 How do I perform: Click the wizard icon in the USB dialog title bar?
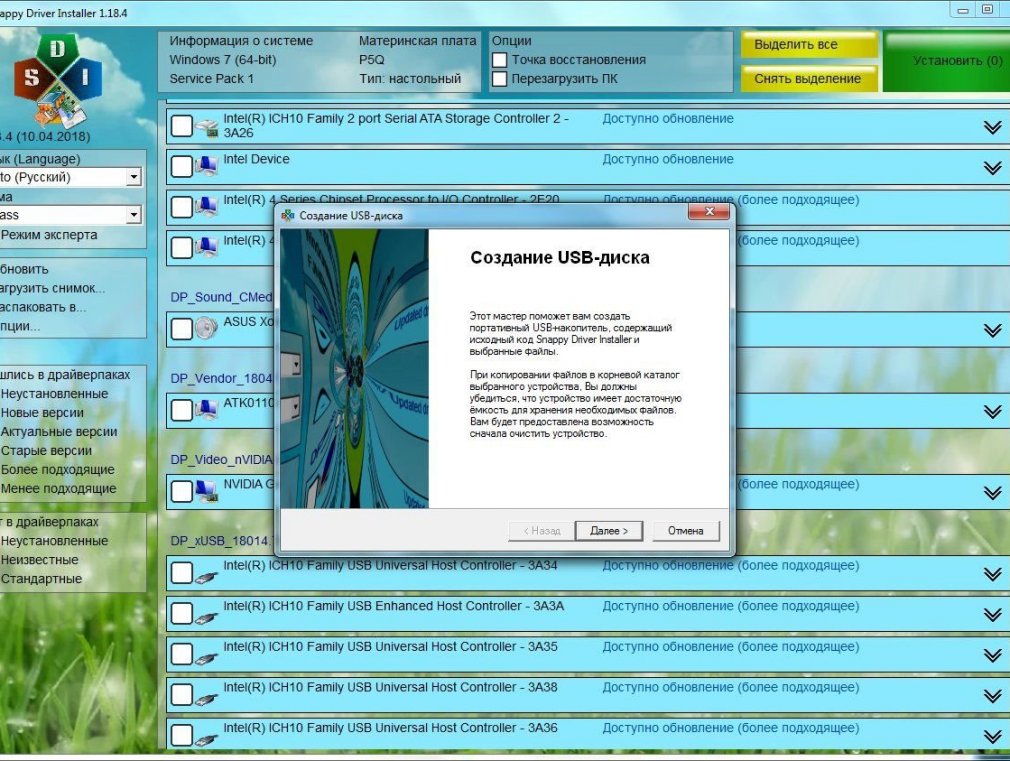288,215
